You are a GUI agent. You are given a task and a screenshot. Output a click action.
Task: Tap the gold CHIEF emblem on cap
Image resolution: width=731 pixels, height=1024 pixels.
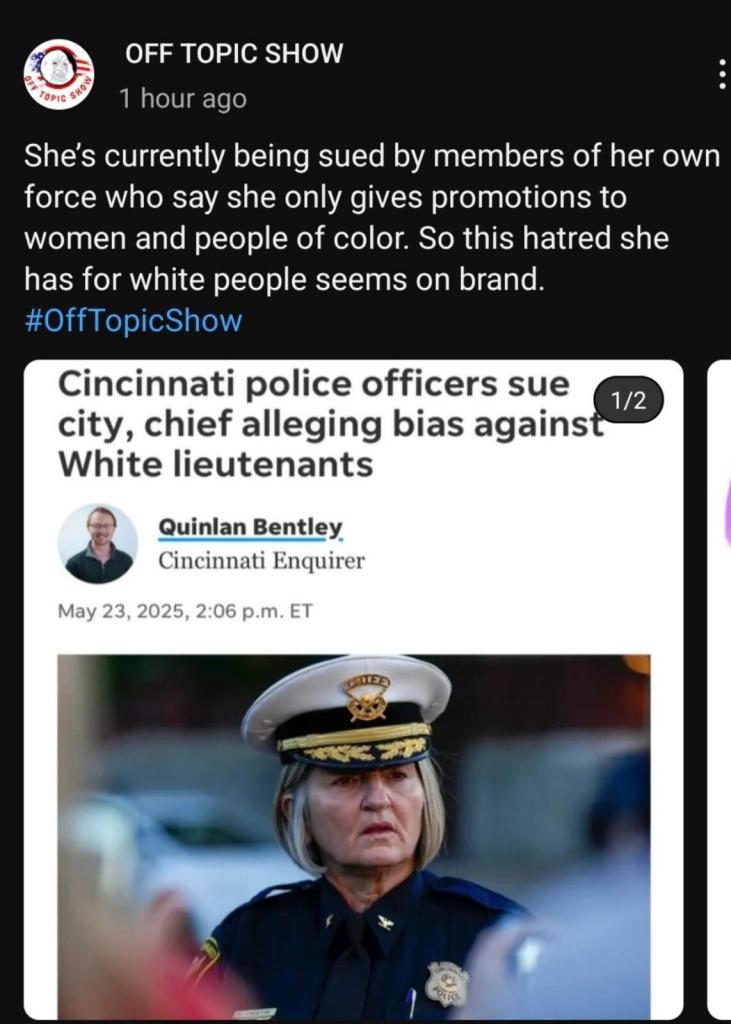point(365,697)
